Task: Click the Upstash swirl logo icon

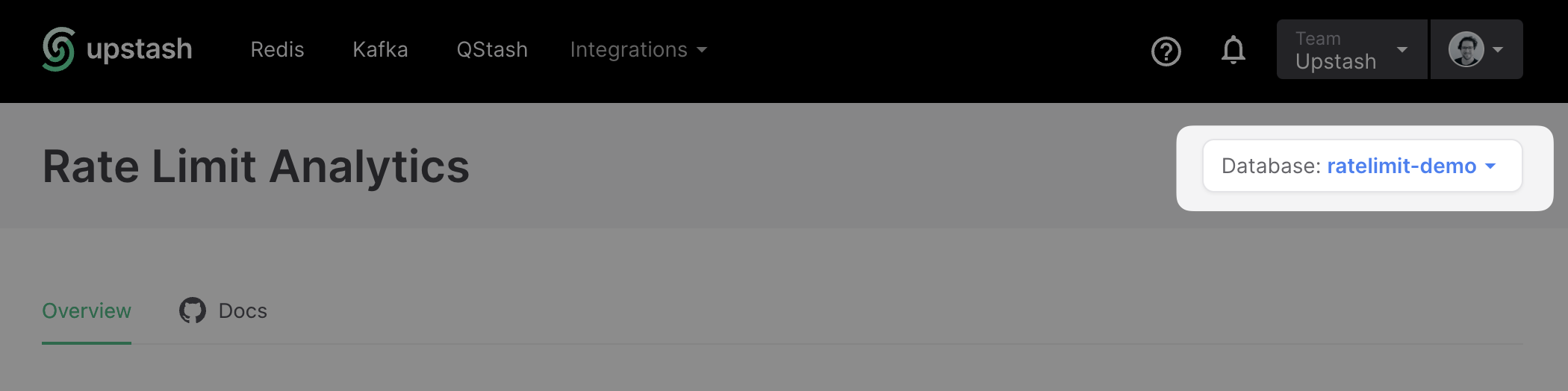Action: point(58,49)
